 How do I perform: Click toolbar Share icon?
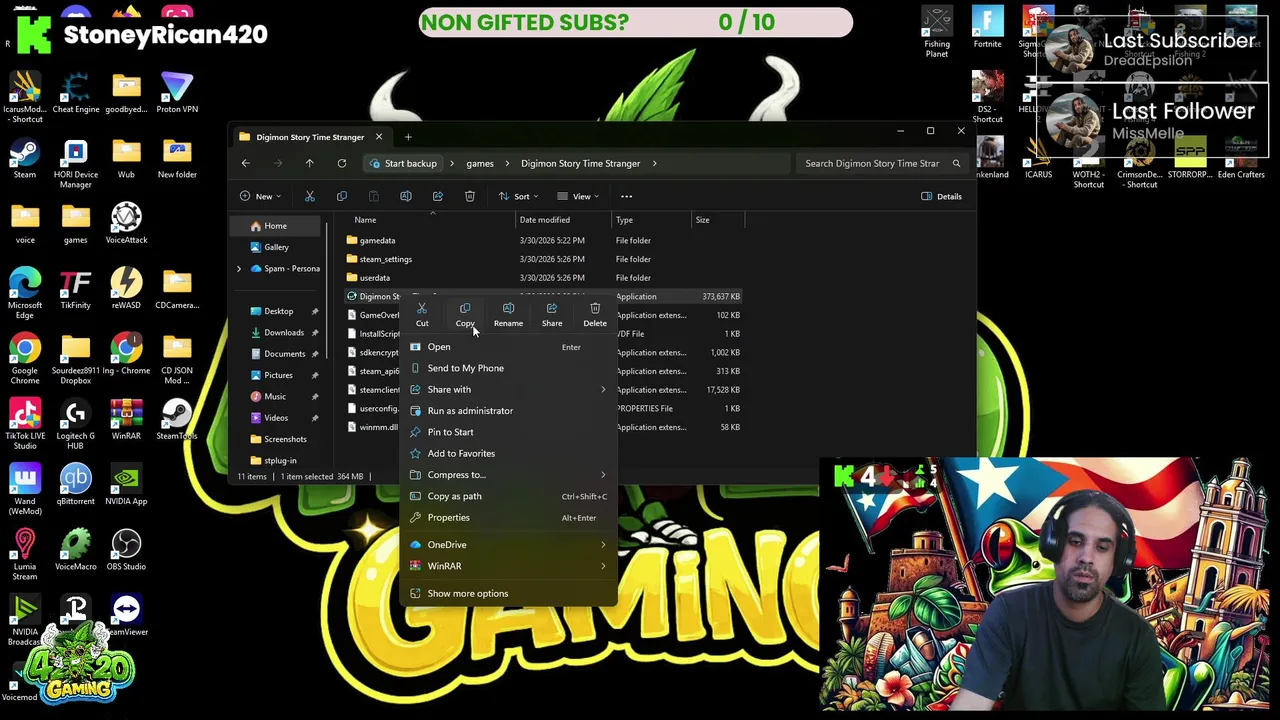pyautogui.click(x=438, y=196)
